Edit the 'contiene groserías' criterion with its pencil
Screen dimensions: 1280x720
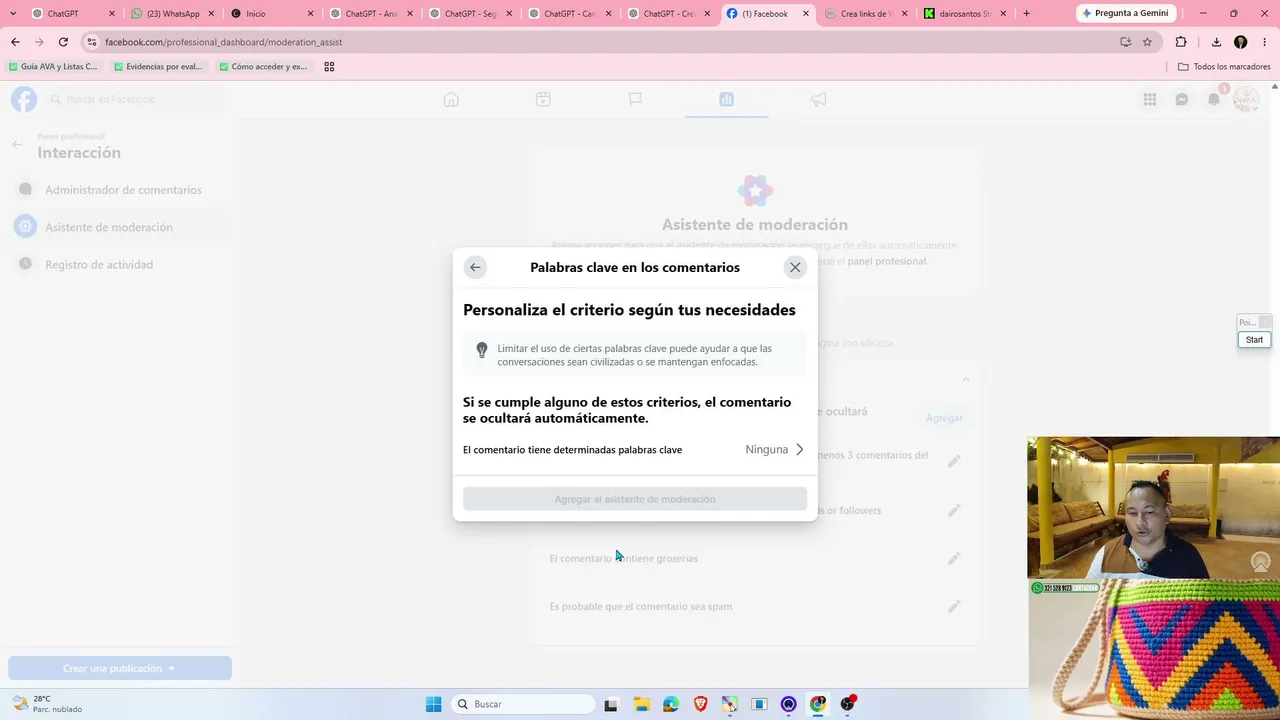click(954, 558)
